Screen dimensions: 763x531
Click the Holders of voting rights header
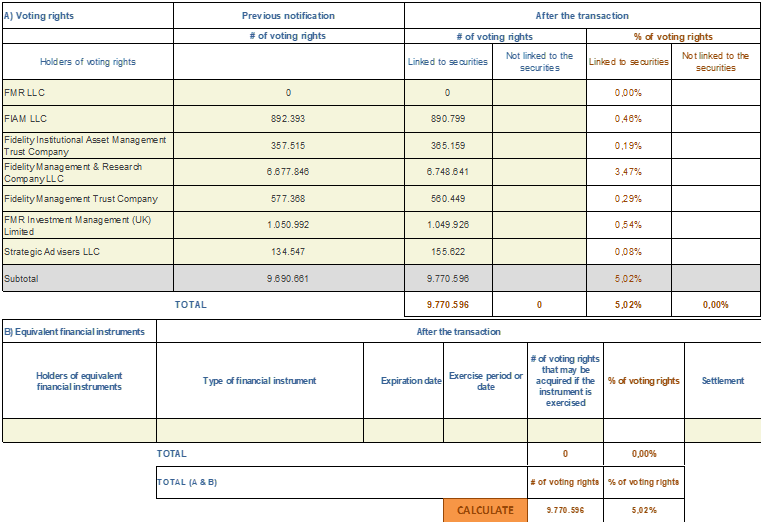click(88, 62)
